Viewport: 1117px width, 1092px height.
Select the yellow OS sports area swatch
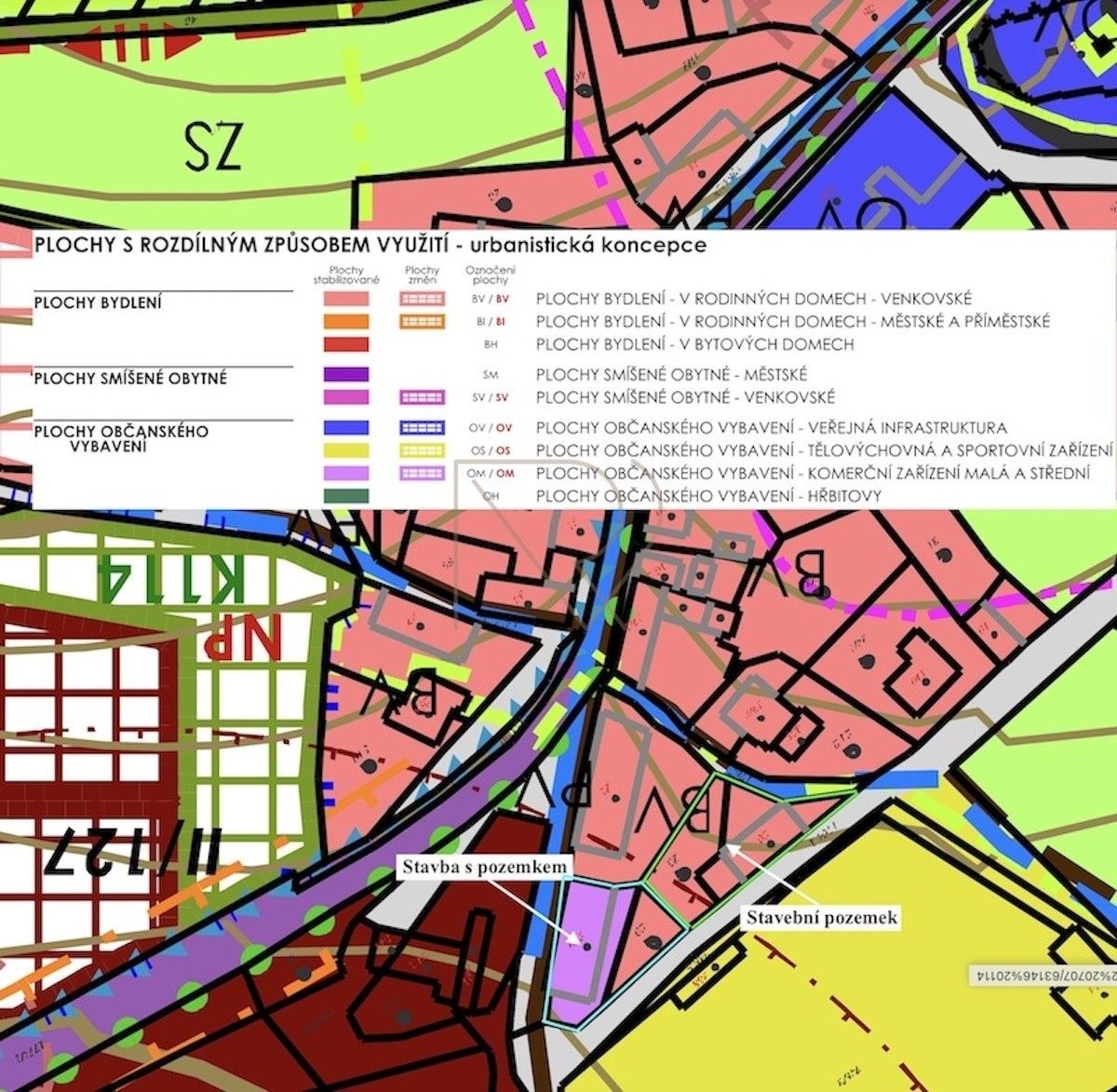click(344, 451)
